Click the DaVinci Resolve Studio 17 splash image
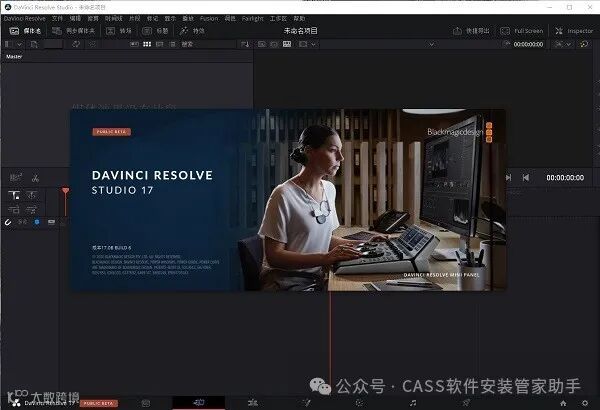600x410 pixels. 288,199
